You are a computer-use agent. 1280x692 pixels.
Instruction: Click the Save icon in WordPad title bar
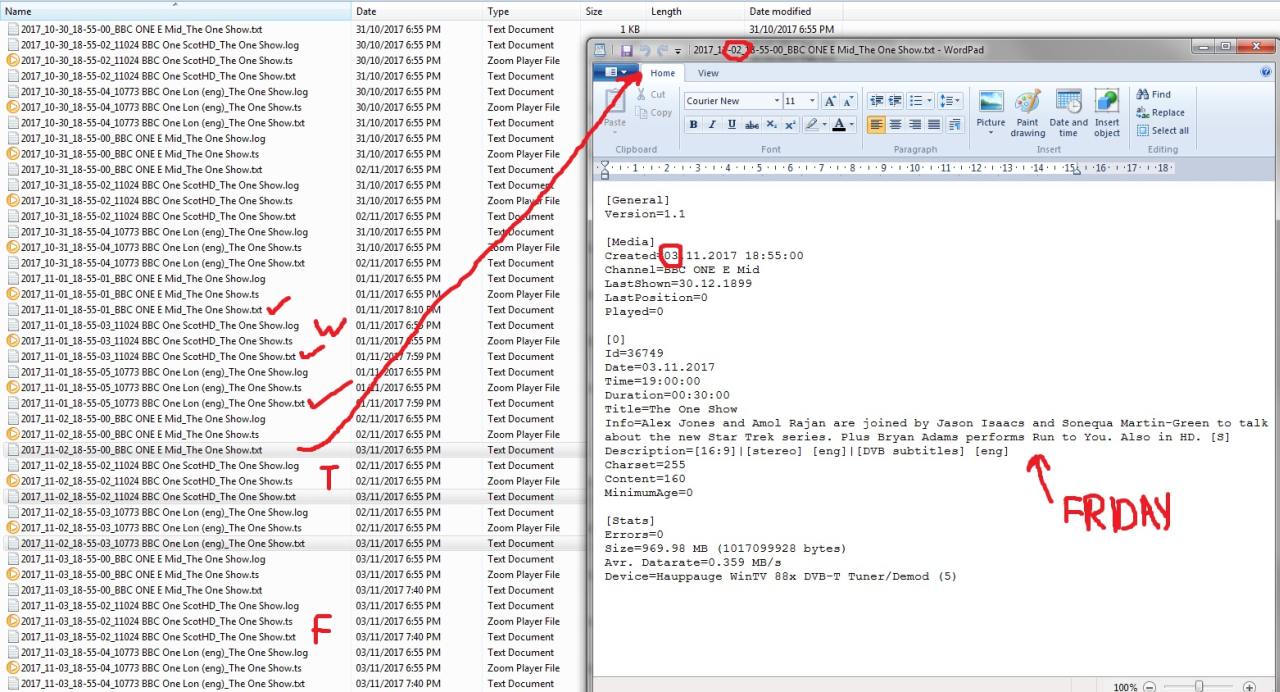[627, 50]
